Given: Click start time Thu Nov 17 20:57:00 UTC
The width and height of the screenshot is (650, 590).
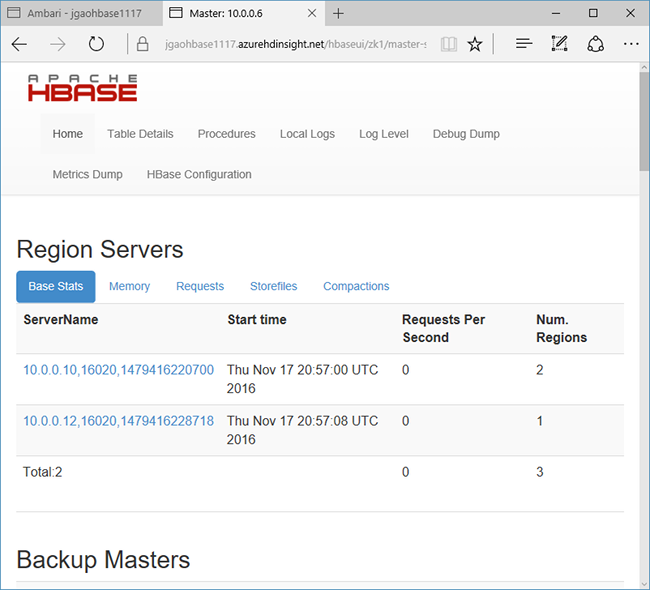Looking at the screenshot, I should (x=302, y=379).
